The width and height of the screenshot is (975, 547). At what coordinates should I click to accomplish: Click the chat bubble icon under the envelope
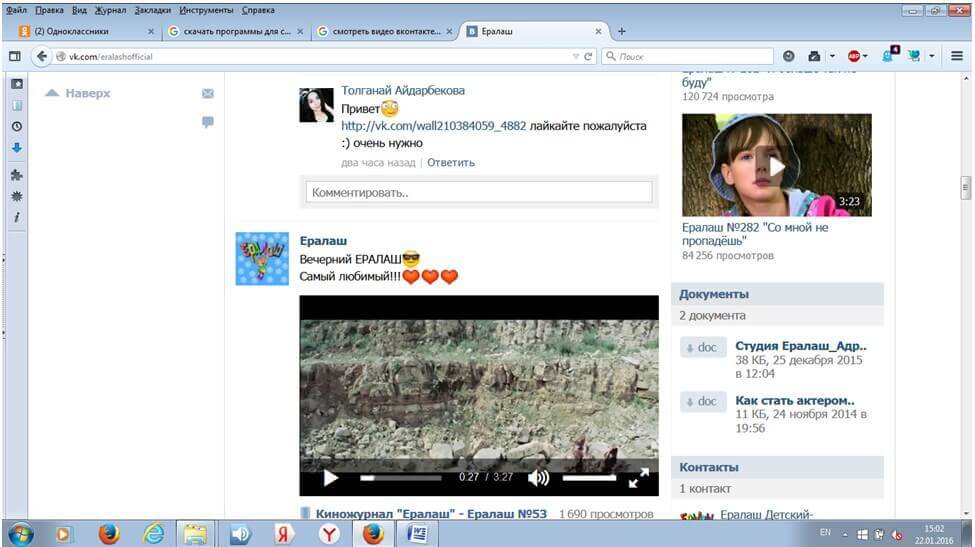pos(208,122)
